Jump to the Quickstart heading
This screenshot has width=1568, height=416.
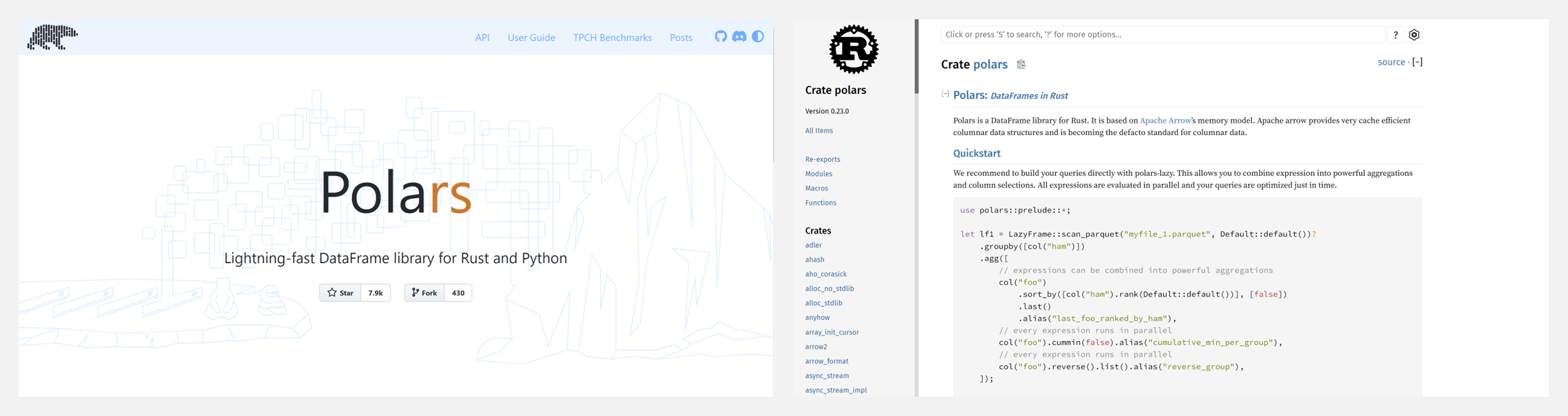[x=976, y=154]
